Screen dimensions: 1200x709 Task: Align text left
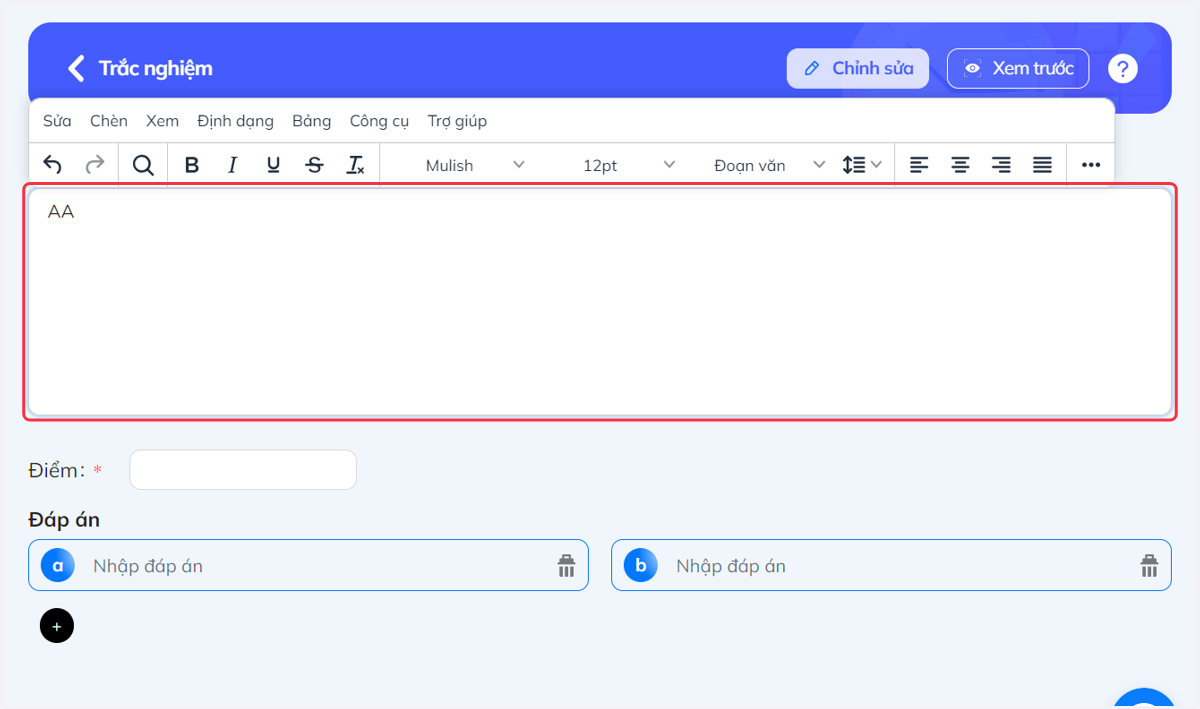(x=919, y=165)
